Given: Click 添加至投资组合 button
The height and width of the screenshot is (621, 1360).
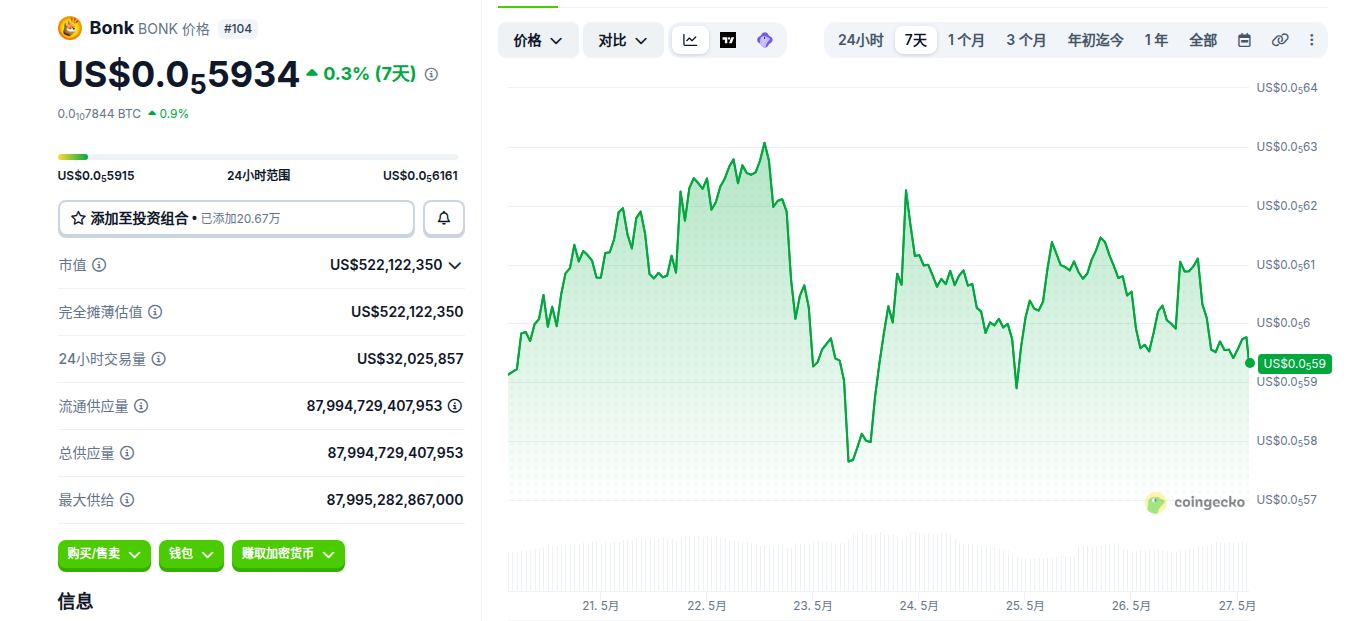Looking at the screenshot, I should [236, 218].
